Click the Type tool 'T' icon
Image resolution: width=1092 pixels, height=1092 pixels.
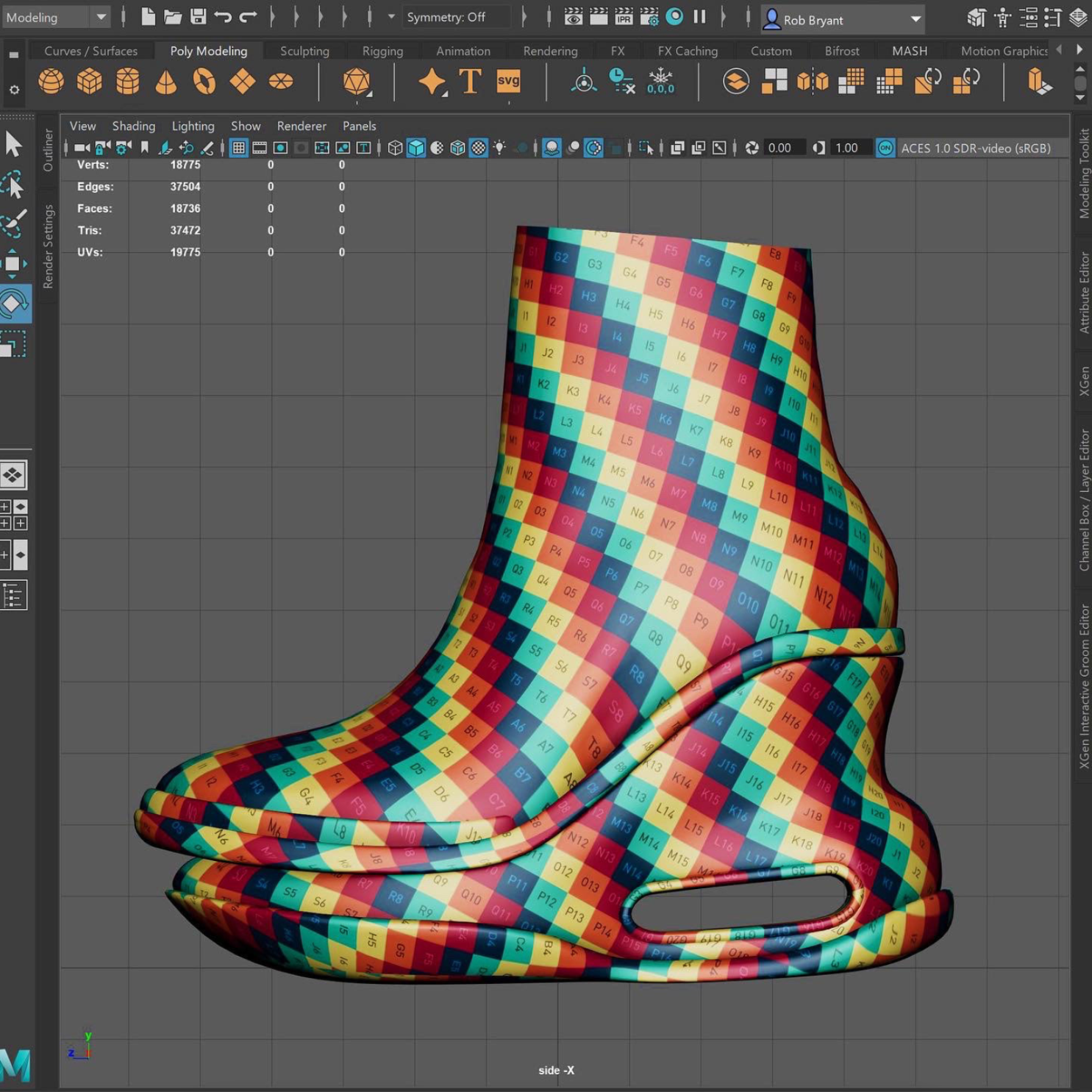coord(470,81)
